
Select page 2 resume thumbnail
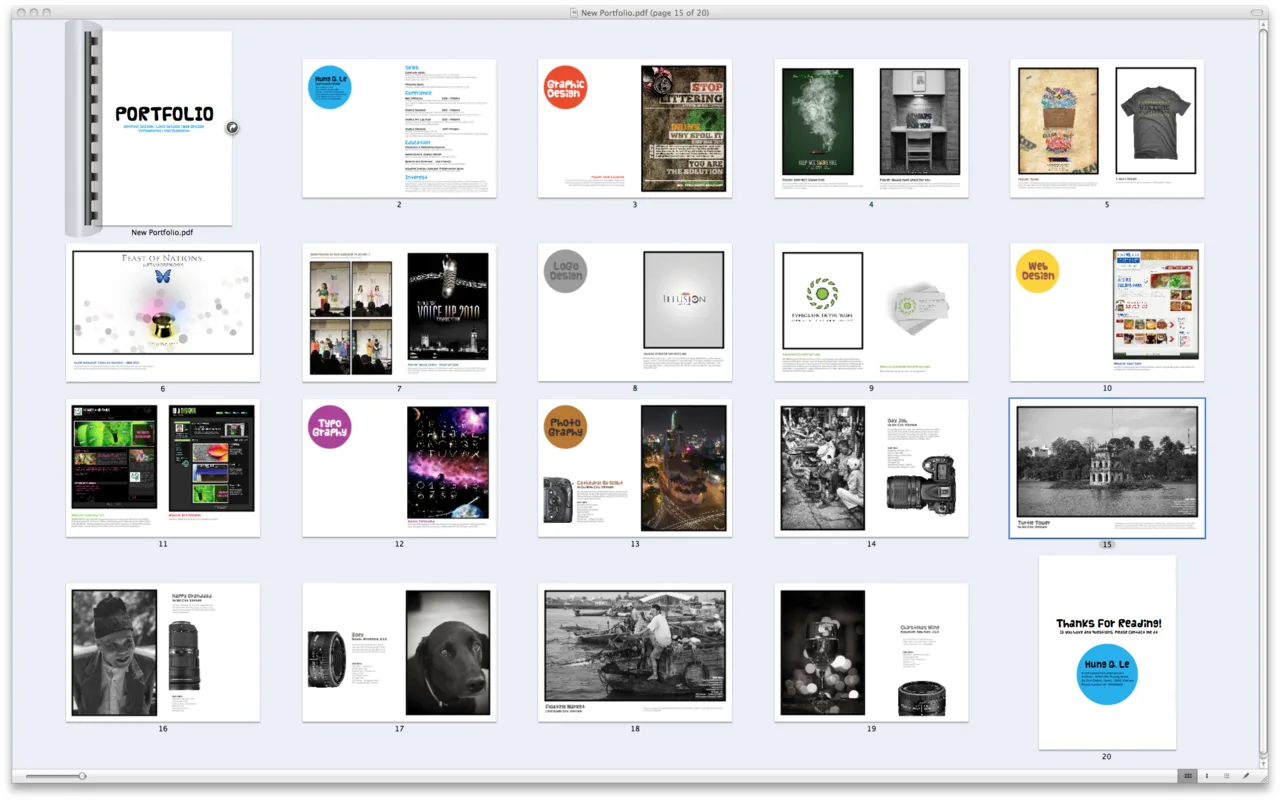click(399, 128)
